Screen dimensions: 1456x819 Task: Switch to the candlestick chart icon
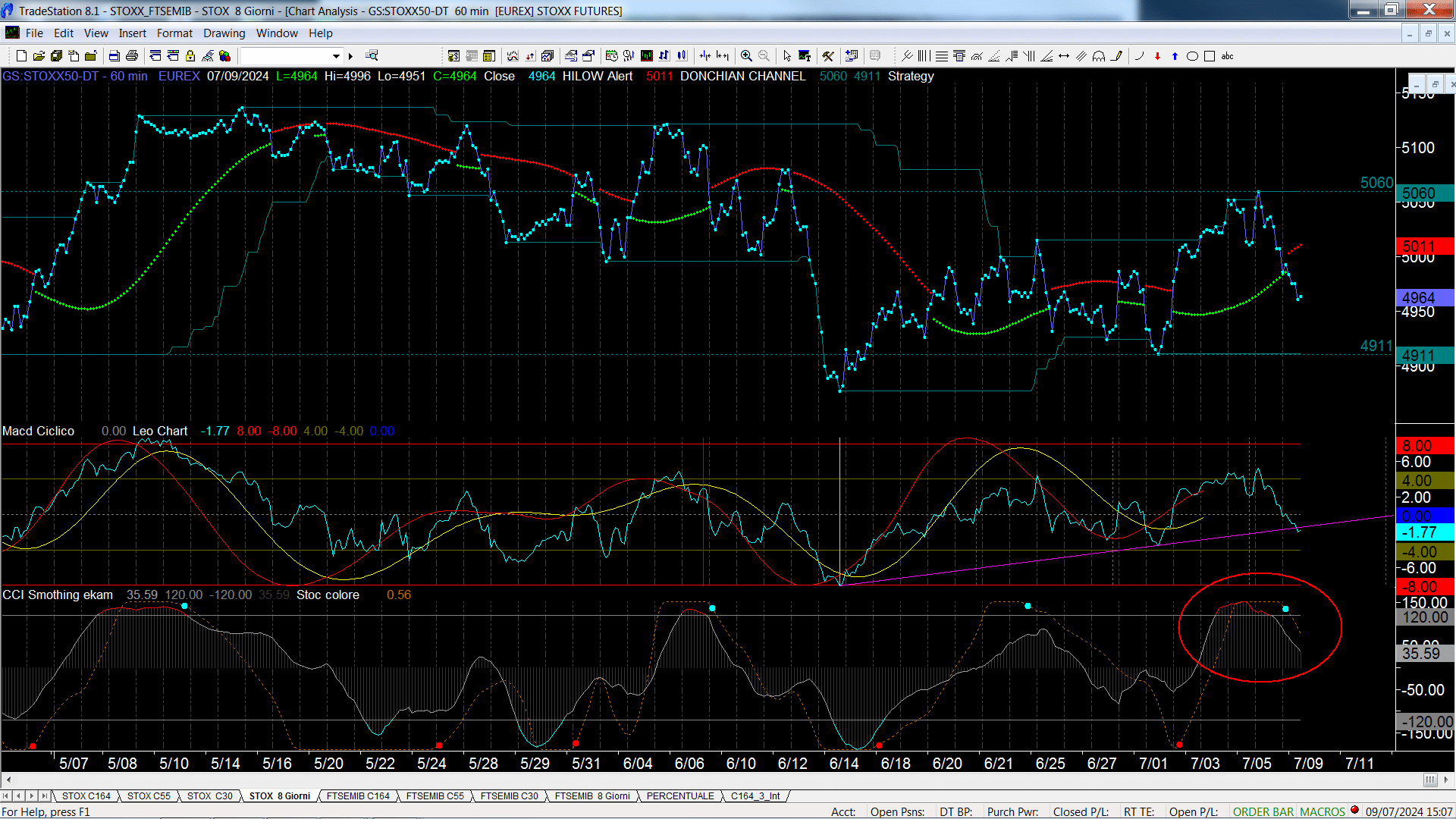(682, 56)
